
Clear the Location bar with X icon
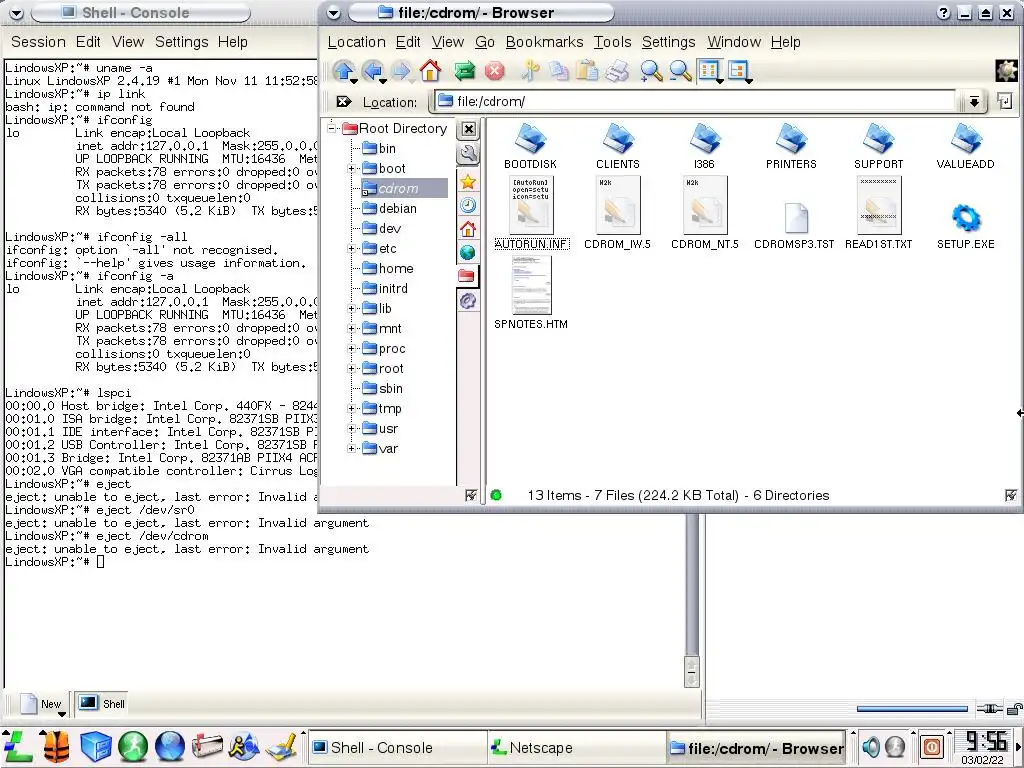pos(344,102)
